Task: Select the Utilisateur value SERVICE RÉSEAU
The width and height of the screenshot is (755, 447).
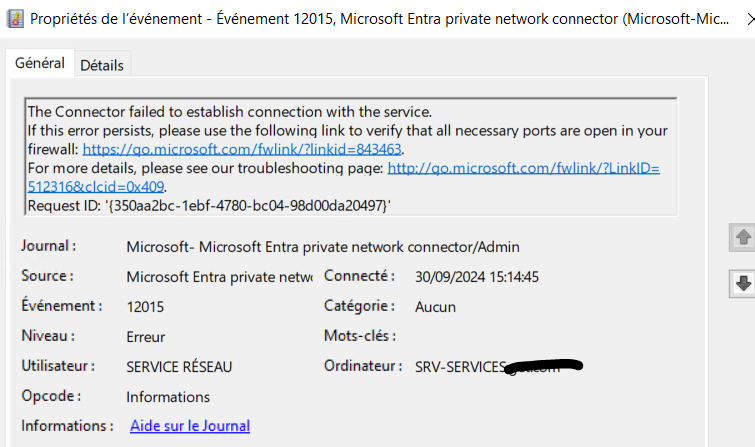Action: 179,367
